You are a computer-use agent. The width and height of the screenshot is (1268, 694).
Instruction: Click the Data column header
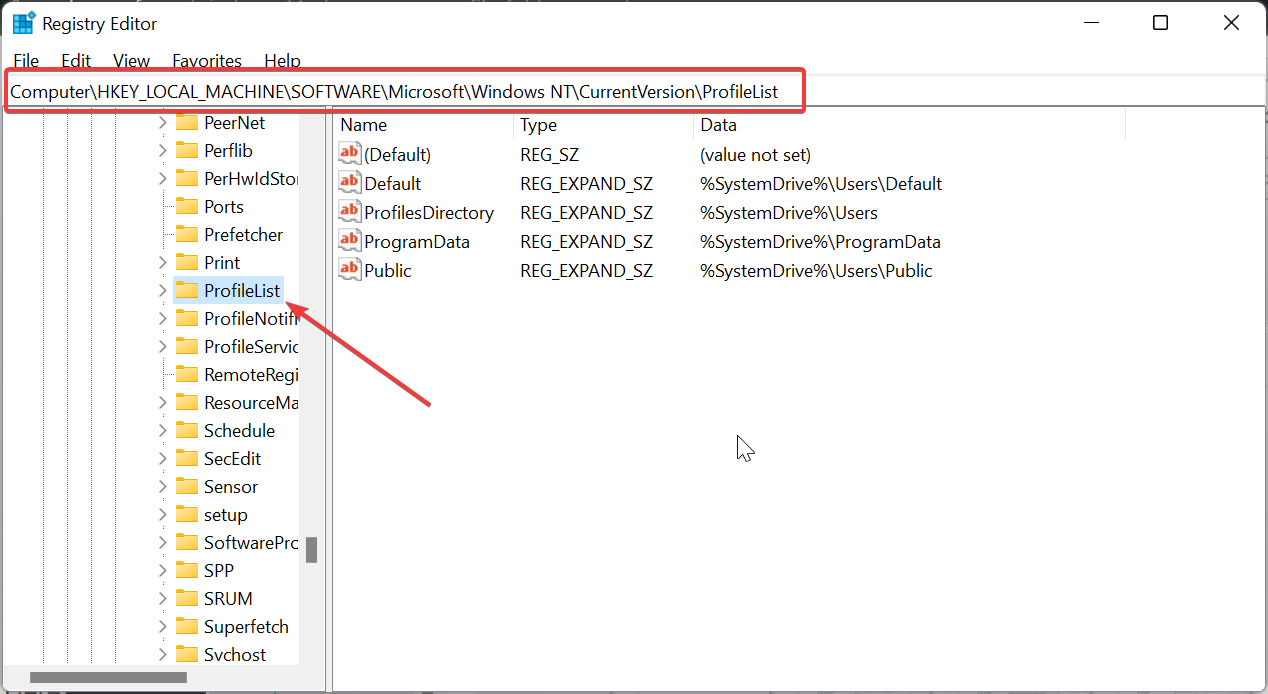(909, 125)
